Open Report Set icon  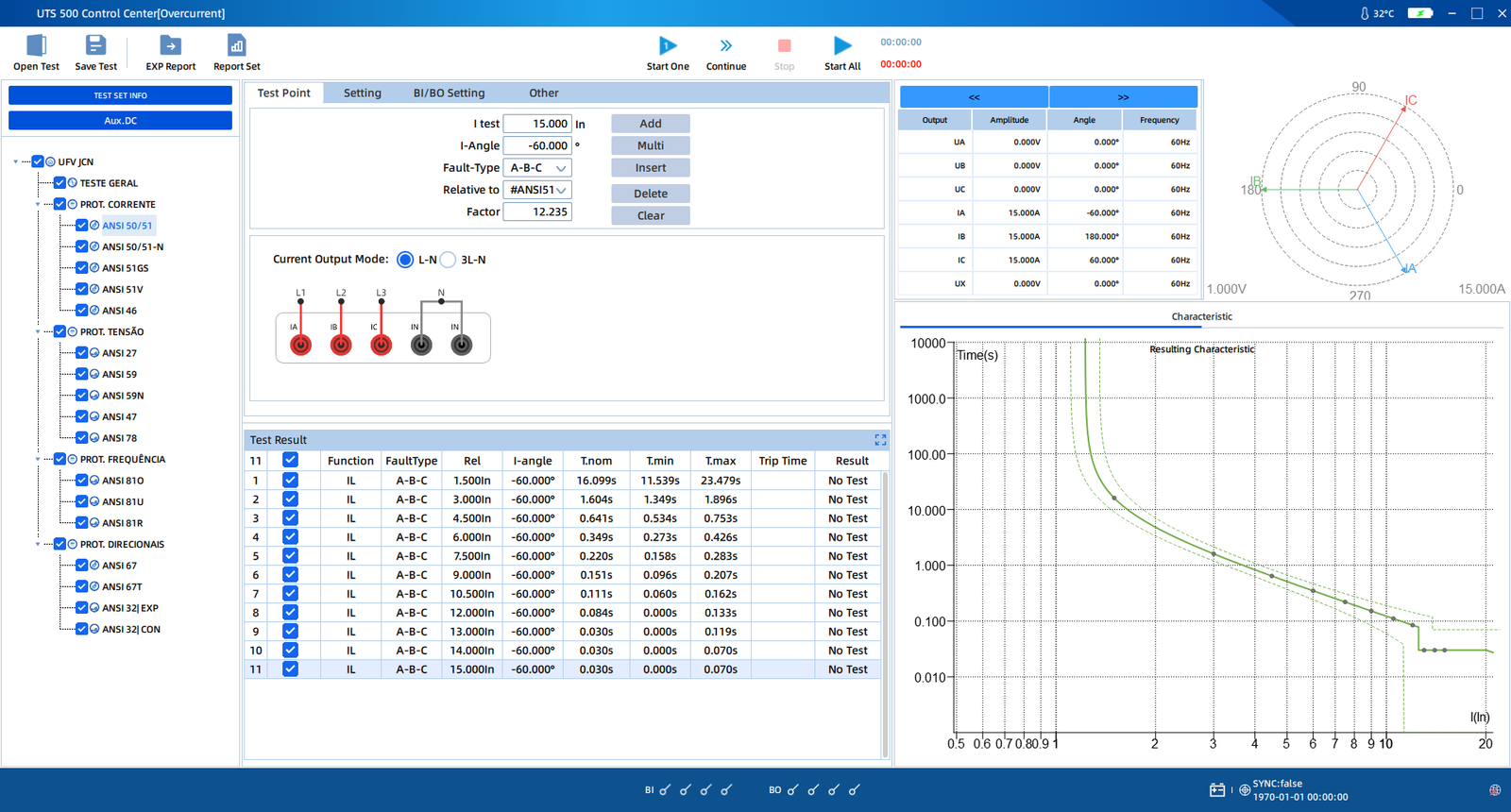[236, 45]
